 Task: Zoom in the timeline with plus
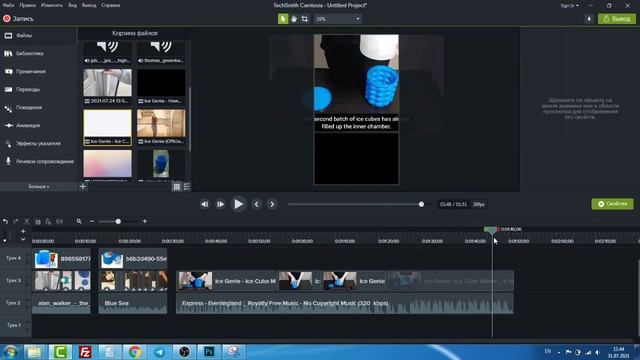point(144,221)
